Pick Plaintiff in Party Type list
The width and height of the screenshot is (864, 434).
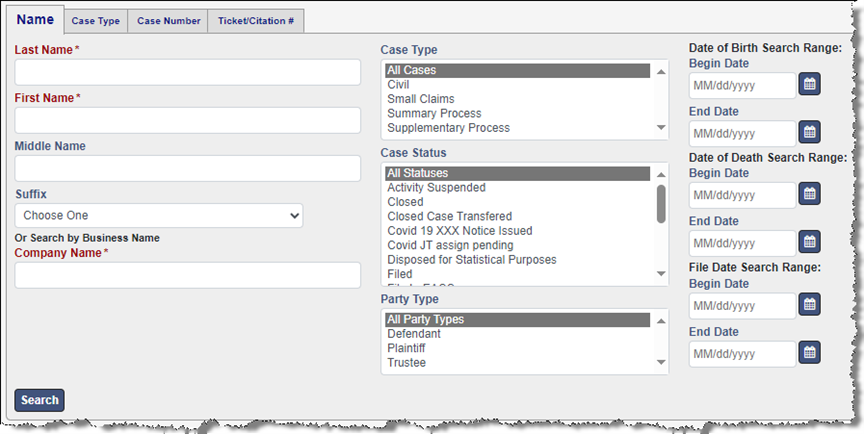pos(407,348)
